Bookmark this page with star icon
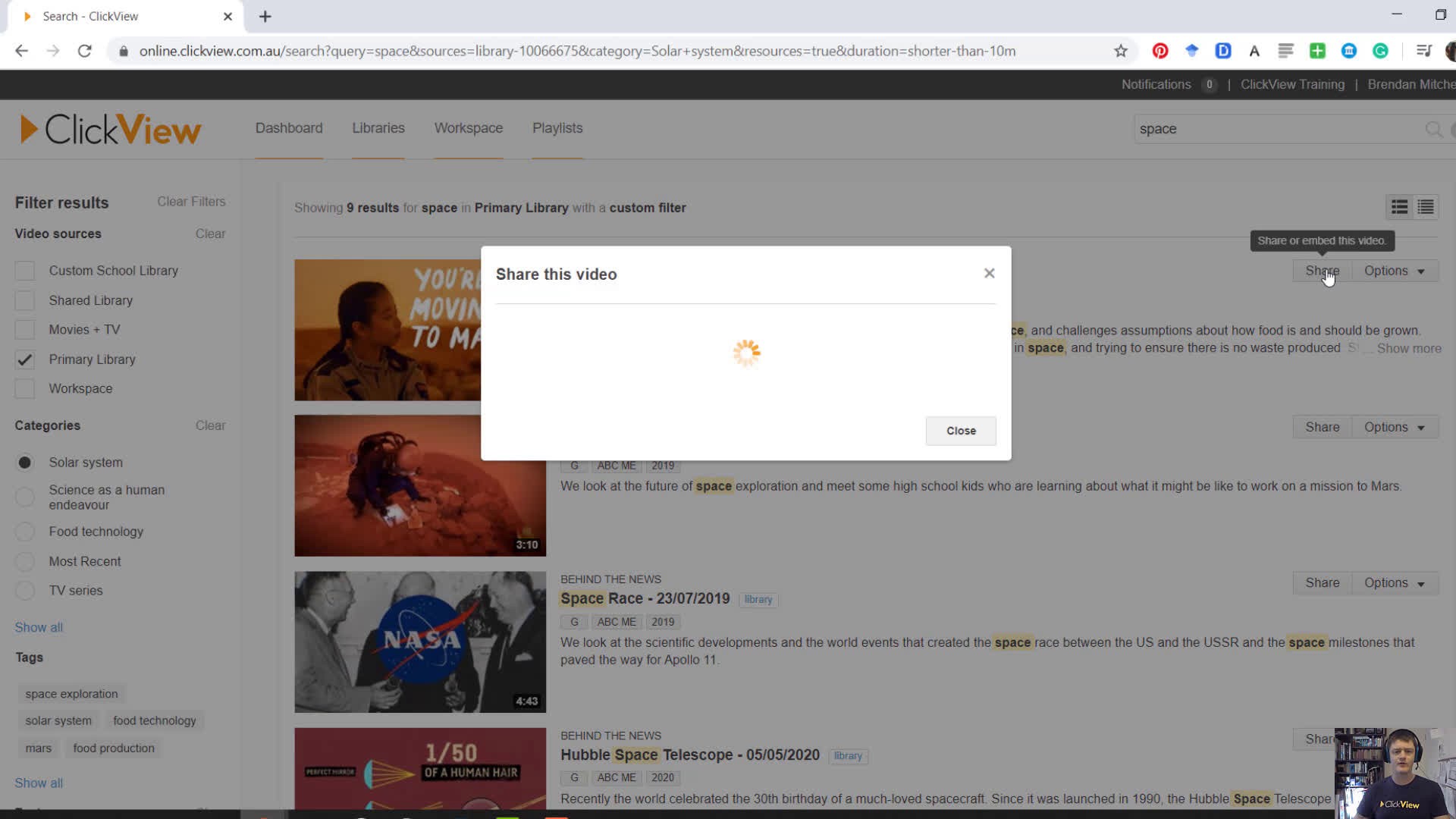The height and width of the screenshot is (819, 1456). (x=1121, y=51)
